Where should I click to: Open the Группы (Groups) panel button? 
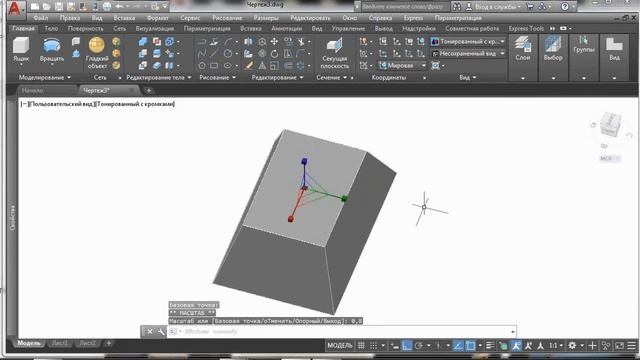pyautogui.click(x=584, y=45)
